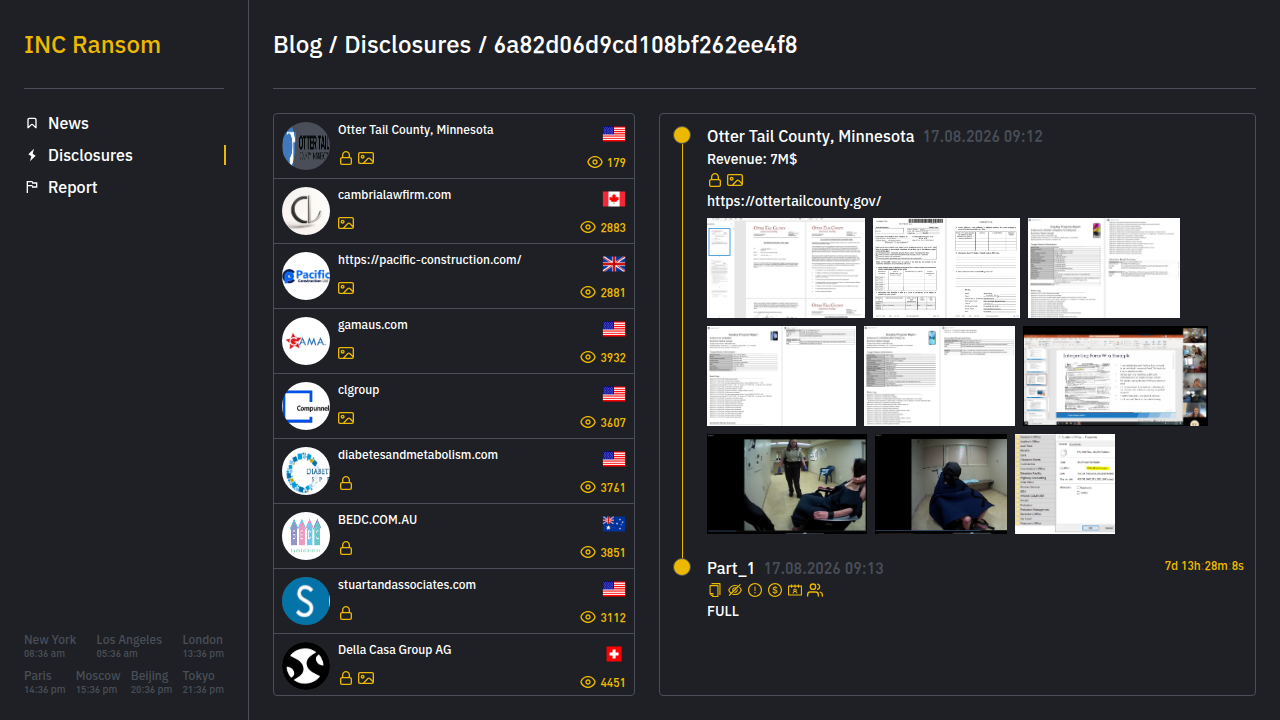Click the Australian flag on BEDC.COM.AU row

click(x=614, y=524)
